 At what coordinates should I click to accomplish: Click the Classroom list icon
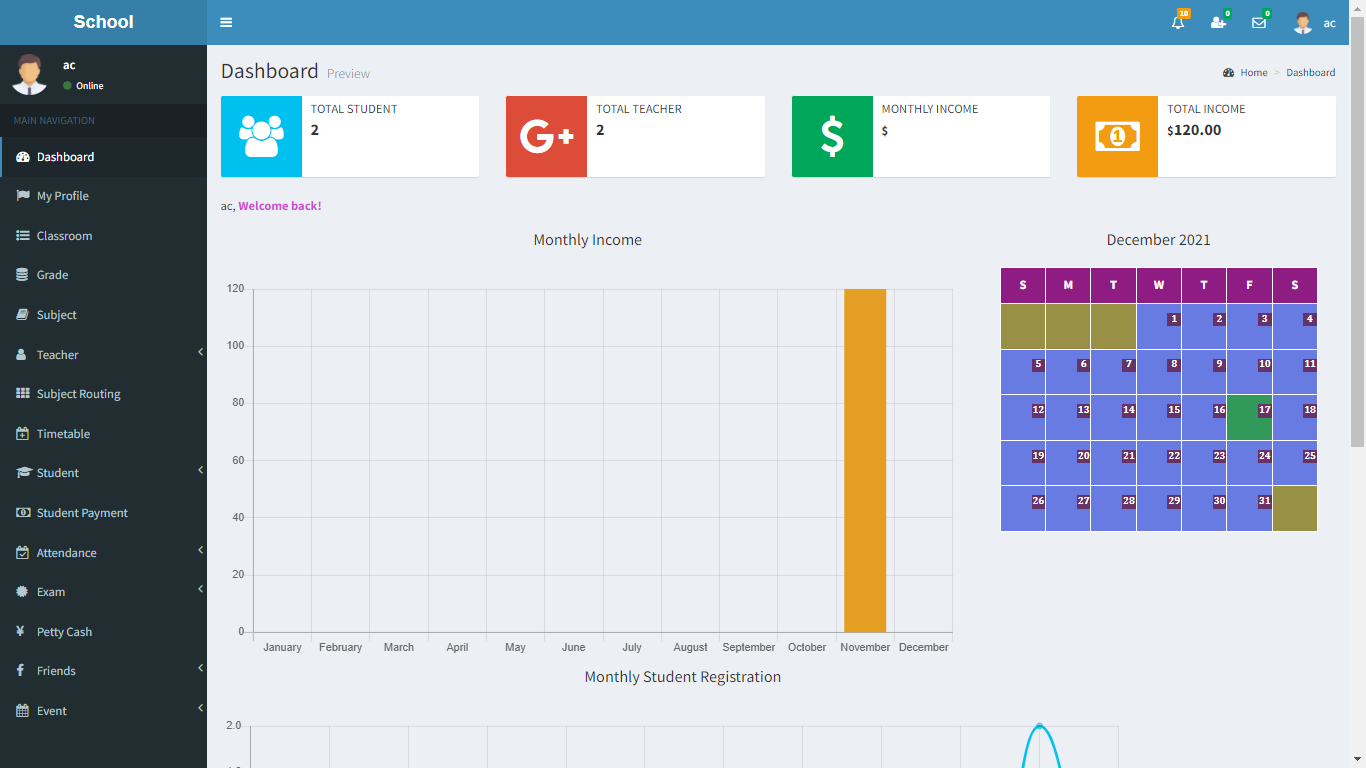23,236
